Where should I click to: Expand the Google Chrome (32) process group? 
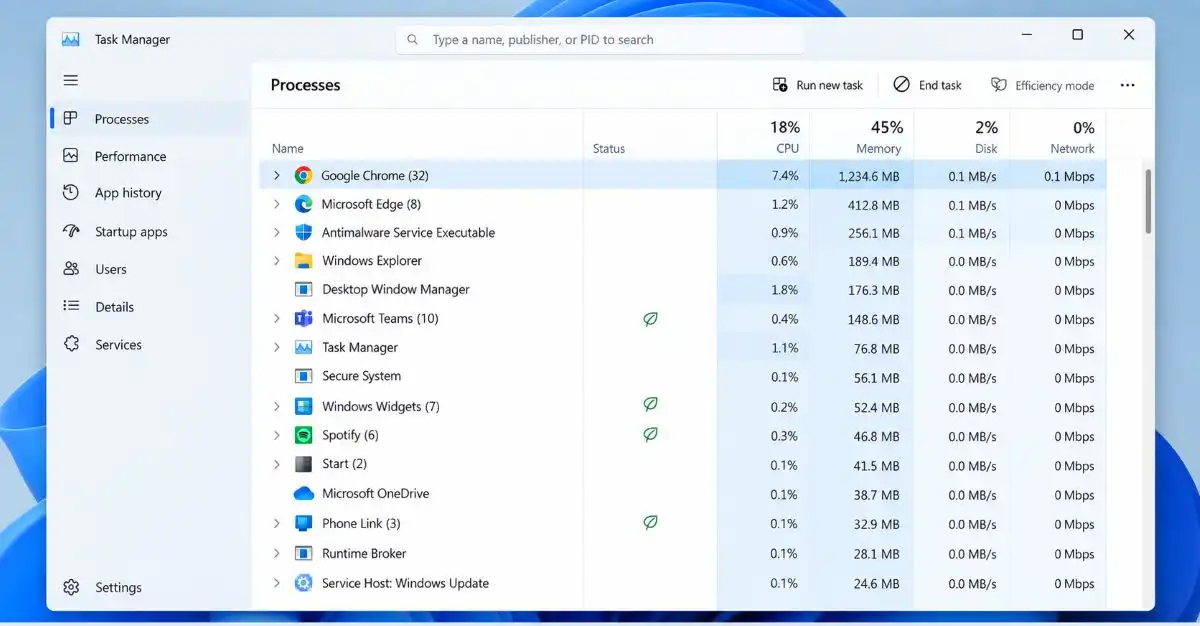tap(277, 175)
